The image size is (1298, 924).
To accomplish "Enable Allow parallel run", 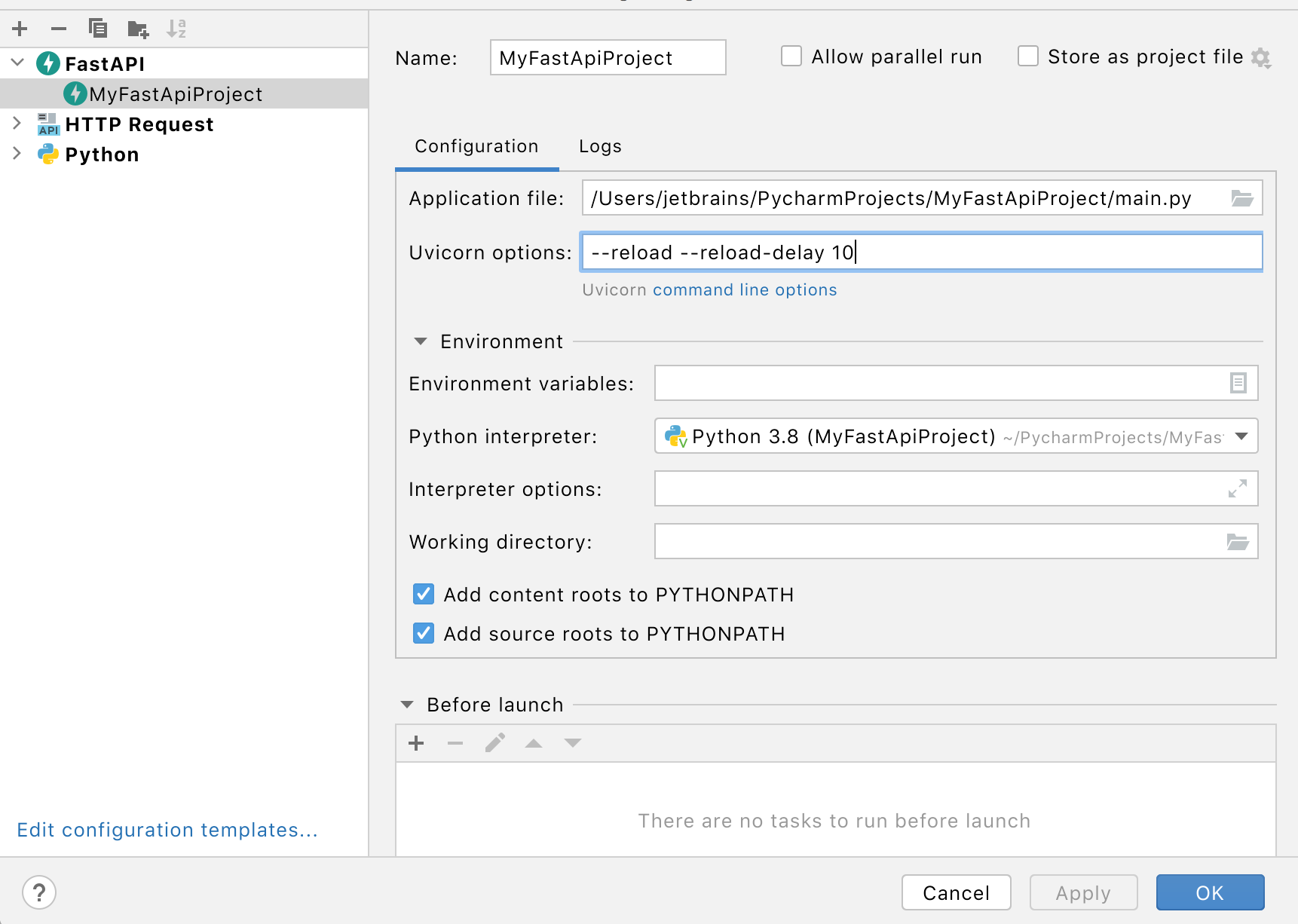I will (791, 56).
